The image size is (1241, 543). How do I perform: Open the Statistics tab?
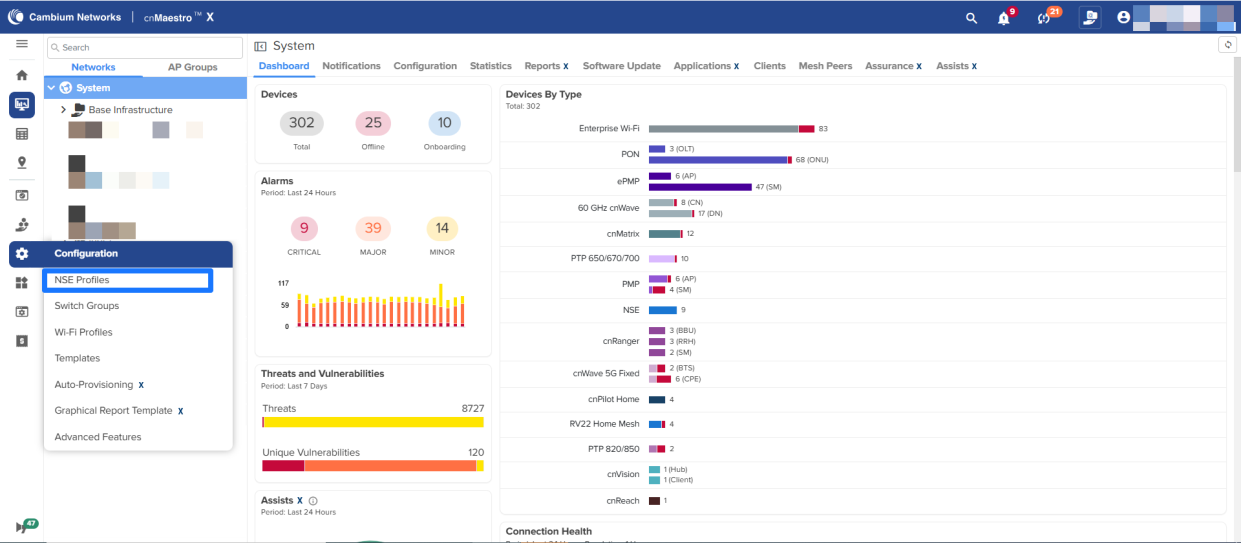[491, 66]
